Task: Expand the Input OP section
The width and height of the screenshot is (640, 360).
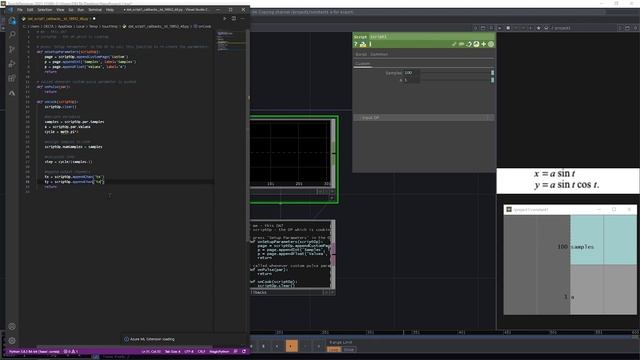Action: [424, 118]
